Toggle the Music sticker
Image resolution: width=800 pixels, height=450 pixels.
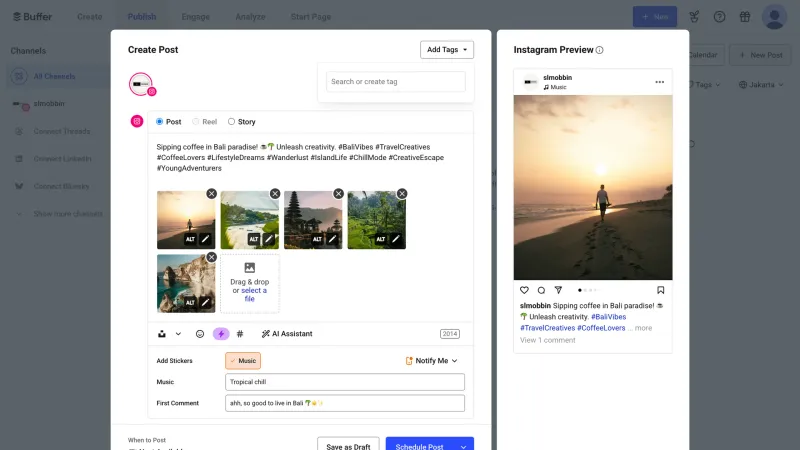pyautogui.click(x=243, y=361)
